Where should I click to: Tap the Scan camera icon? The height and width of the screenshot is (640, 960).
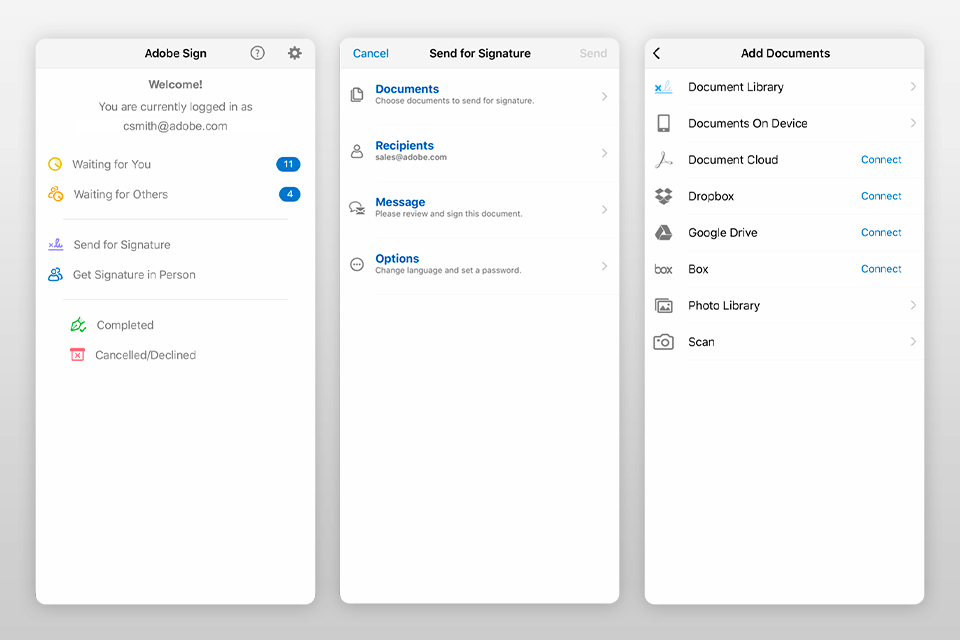pos(664,342)
